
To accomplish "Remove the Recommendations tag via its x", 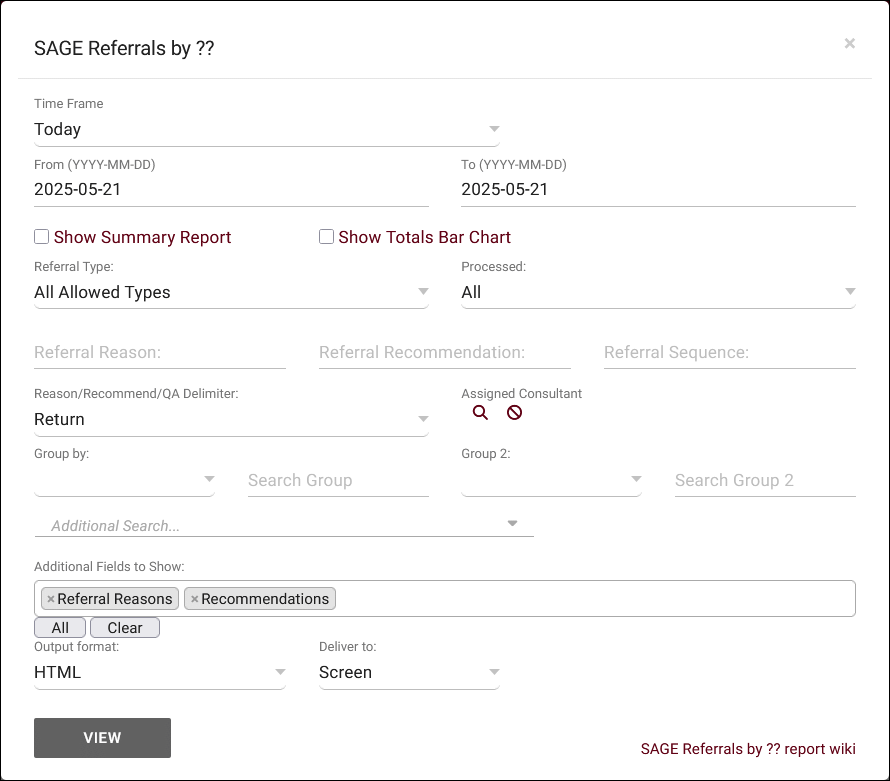I will click(x=195, y=599).
